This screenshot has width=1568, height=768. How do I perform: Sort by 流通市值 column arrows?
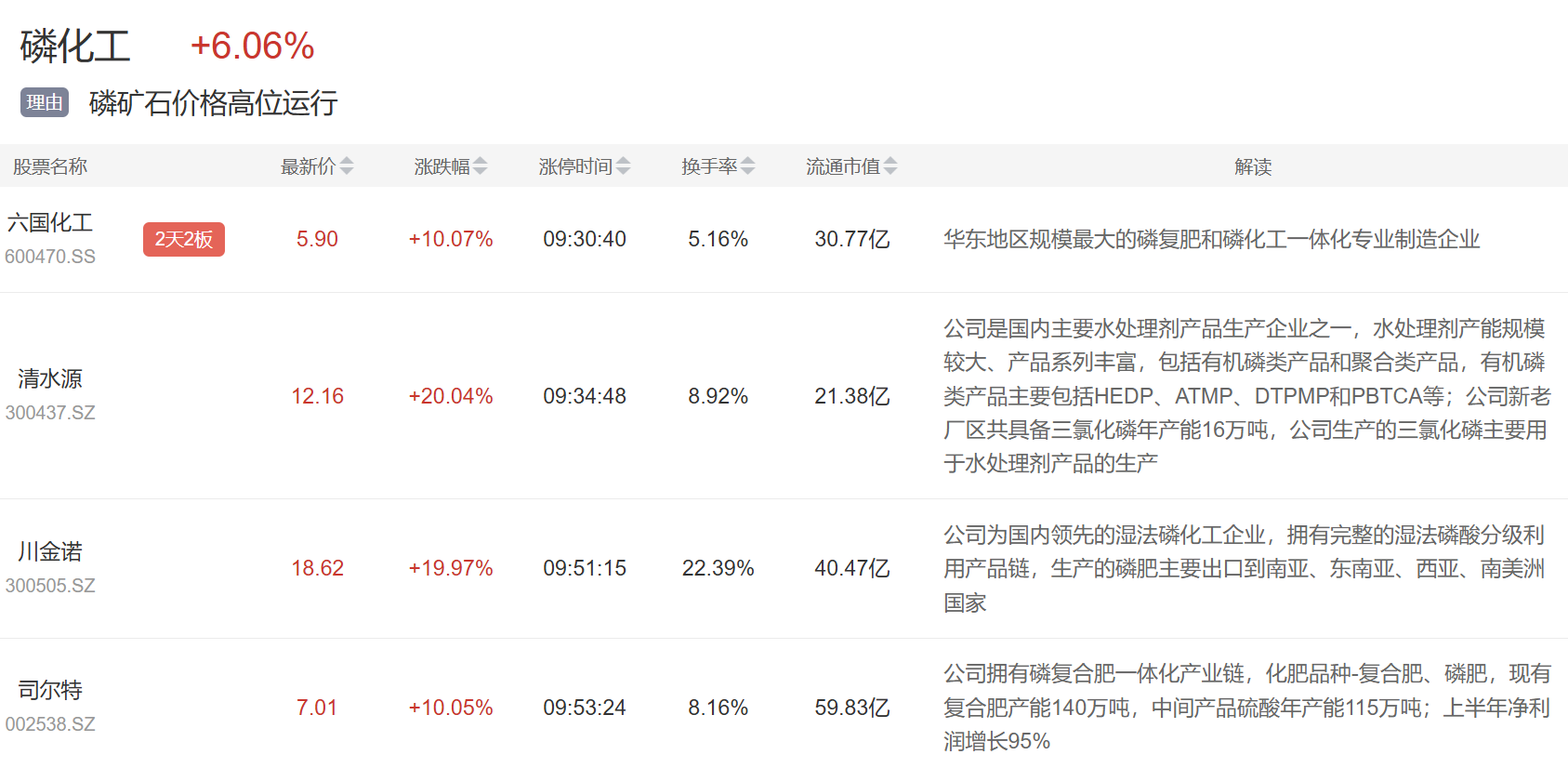[x=889, y=166]
